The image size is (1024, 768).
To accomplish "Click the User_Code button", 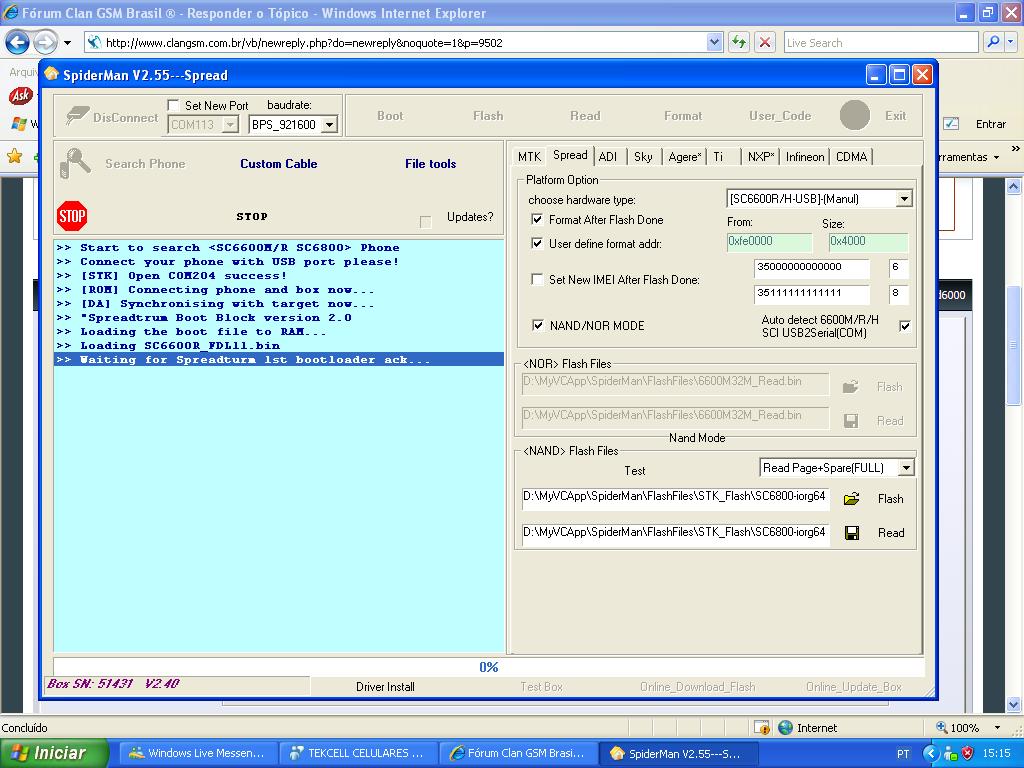I will [x=780, y=116].
